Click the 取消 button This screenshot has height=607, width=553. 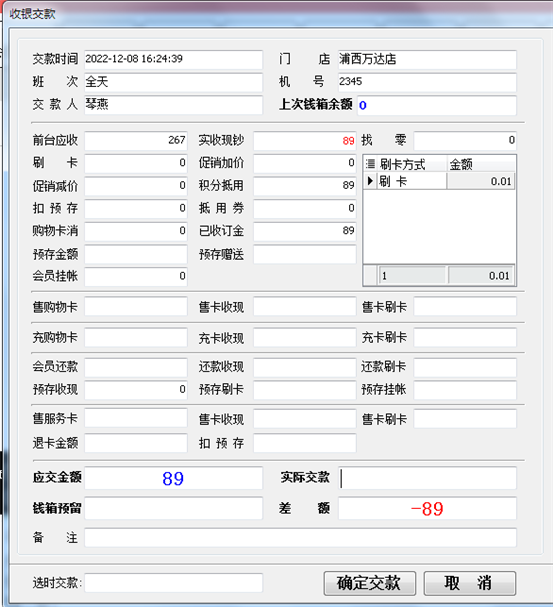tap(469, 583)
